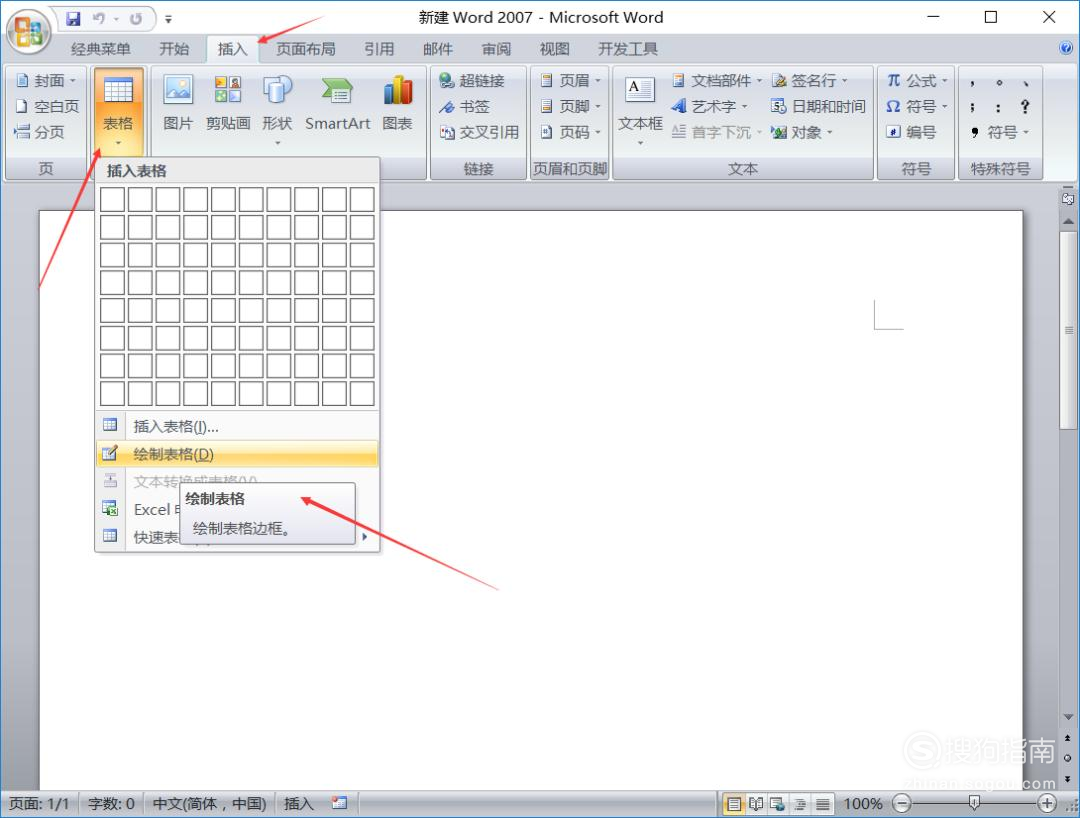Insert a page break (分页)
1080x818 pixels.
point(39,132)
